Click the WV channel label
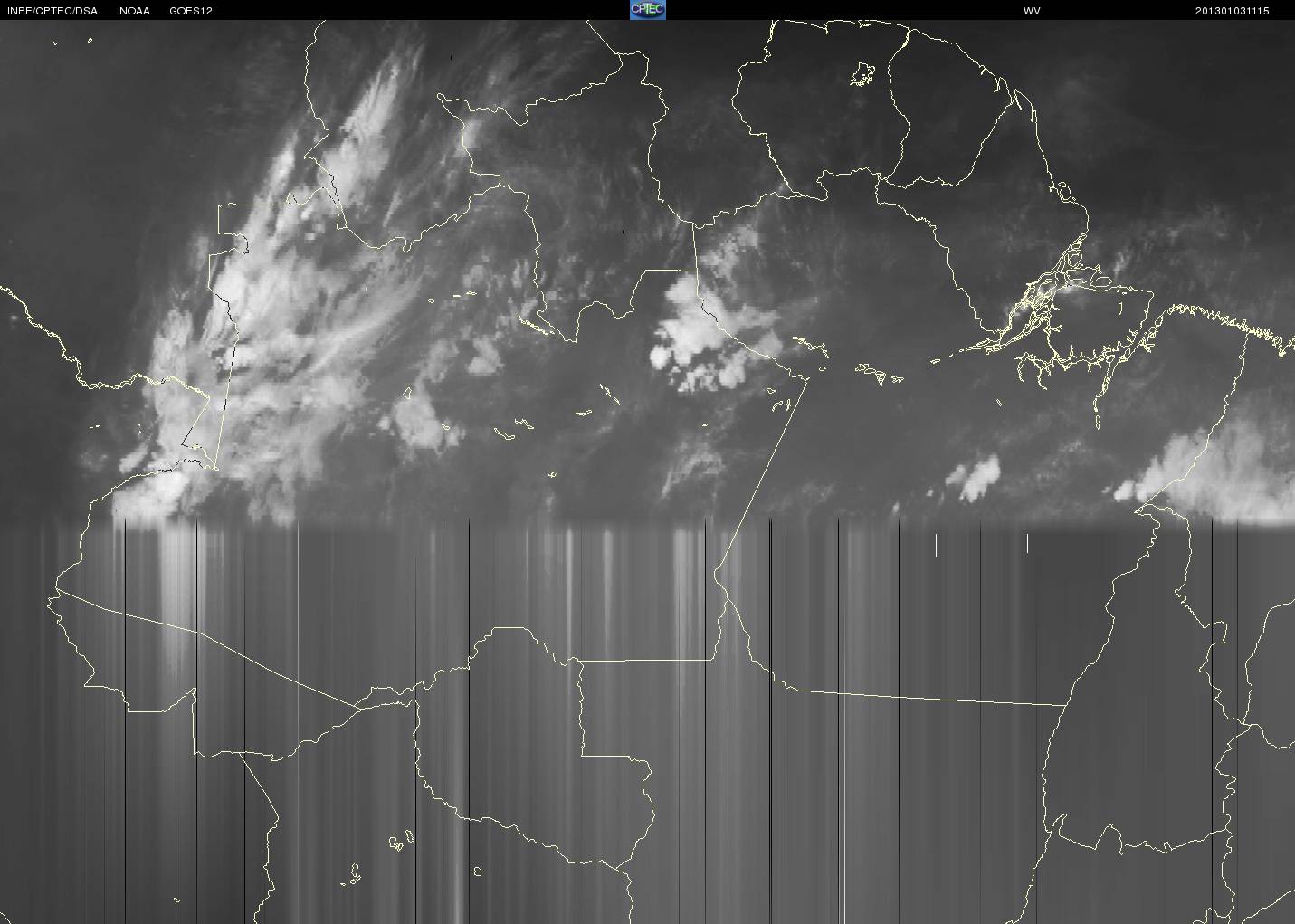This screenshot has width=1295, height=924. (x=1032, y=11)
